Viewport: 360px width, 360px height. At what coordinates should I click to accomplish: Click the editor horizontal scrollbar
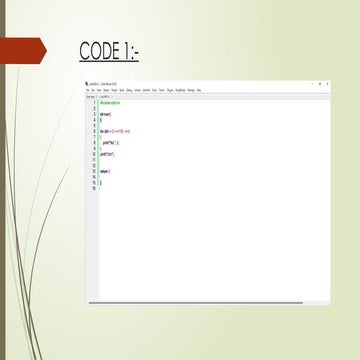pos(196,303)
